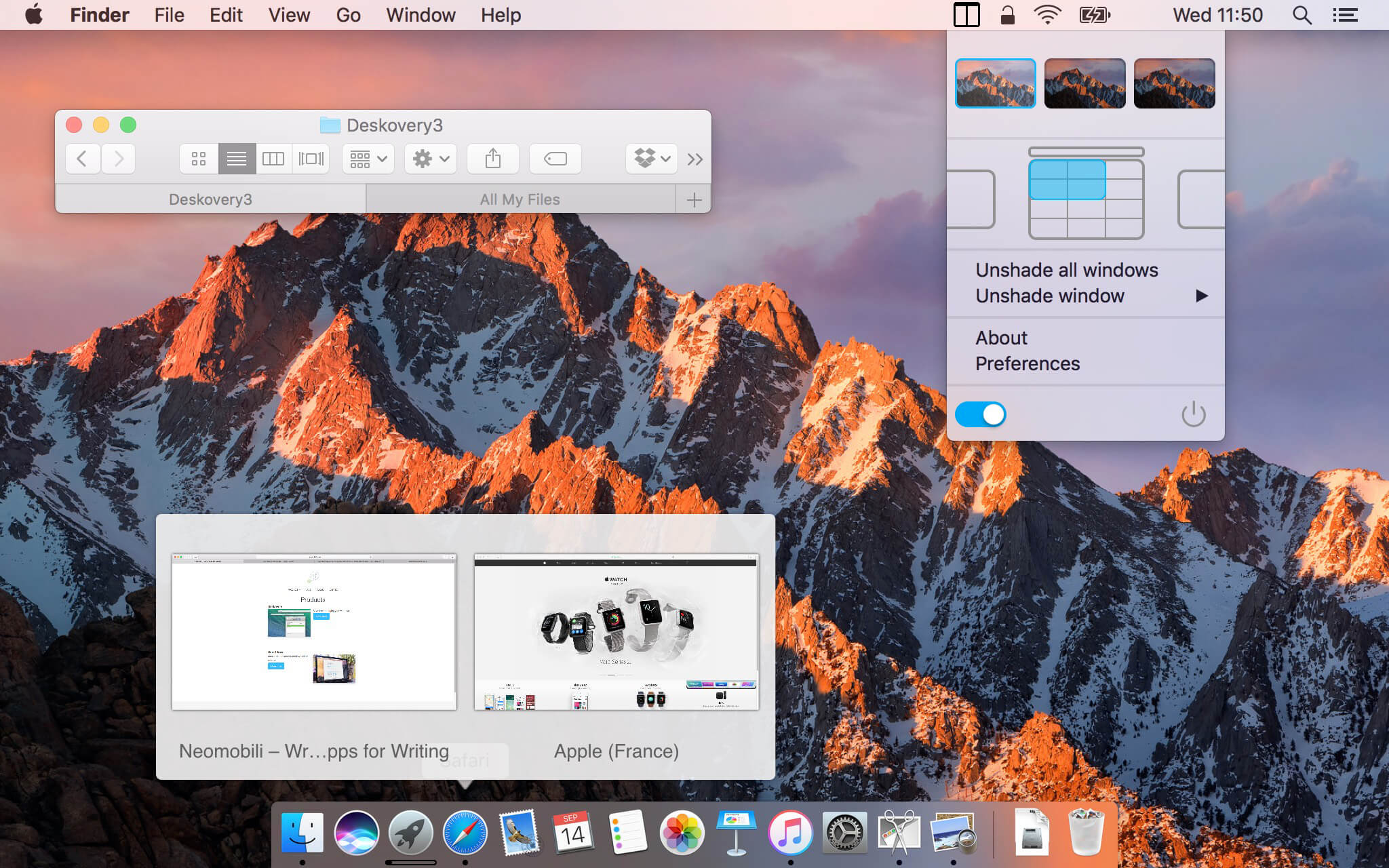Image resolution: width=1389 pixels, height=868 pixels.
Task: Click the list view button in Finder toolbar
Action: click(x=236, y=159)
